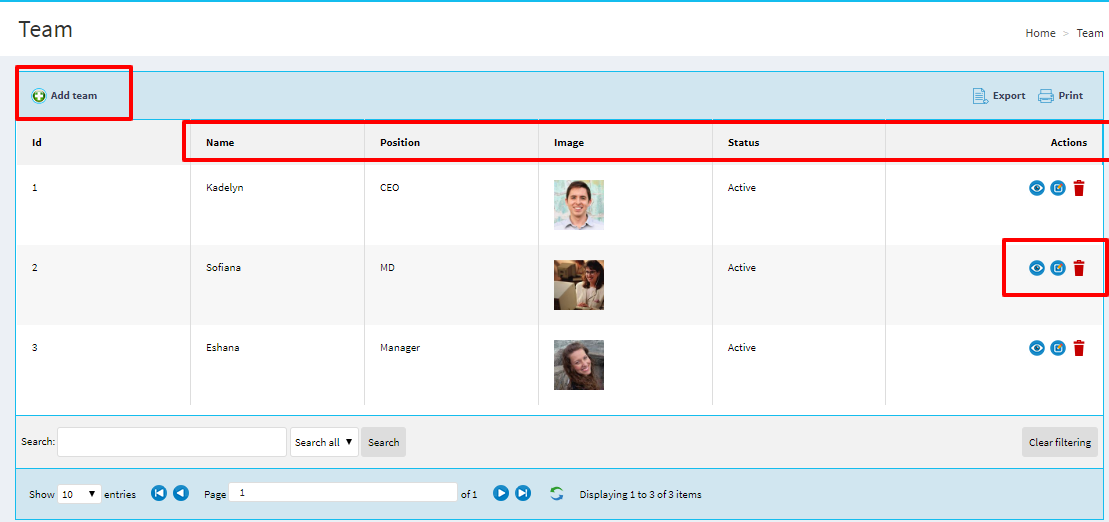Sort table by Name column header
1109x522 pixels.
220,142
